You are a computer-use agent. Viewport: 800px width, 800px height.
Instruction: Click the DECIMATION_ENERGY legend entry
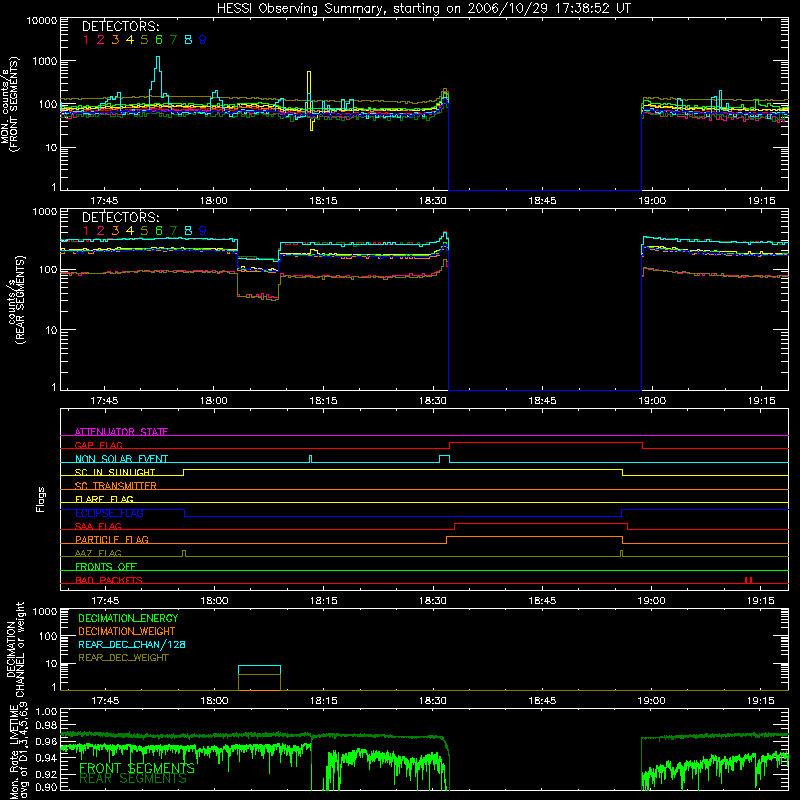point(128,618)
